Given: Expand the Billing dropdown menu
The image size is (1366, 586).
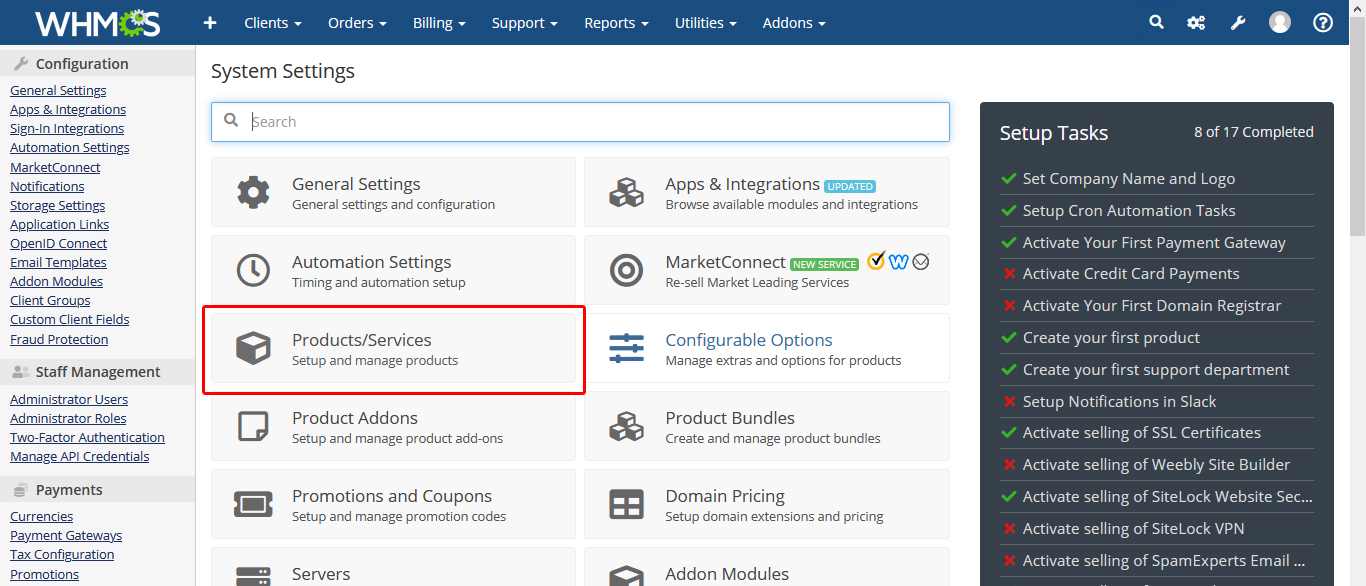Looking at the screenshot, I should [x=439, y=22].
